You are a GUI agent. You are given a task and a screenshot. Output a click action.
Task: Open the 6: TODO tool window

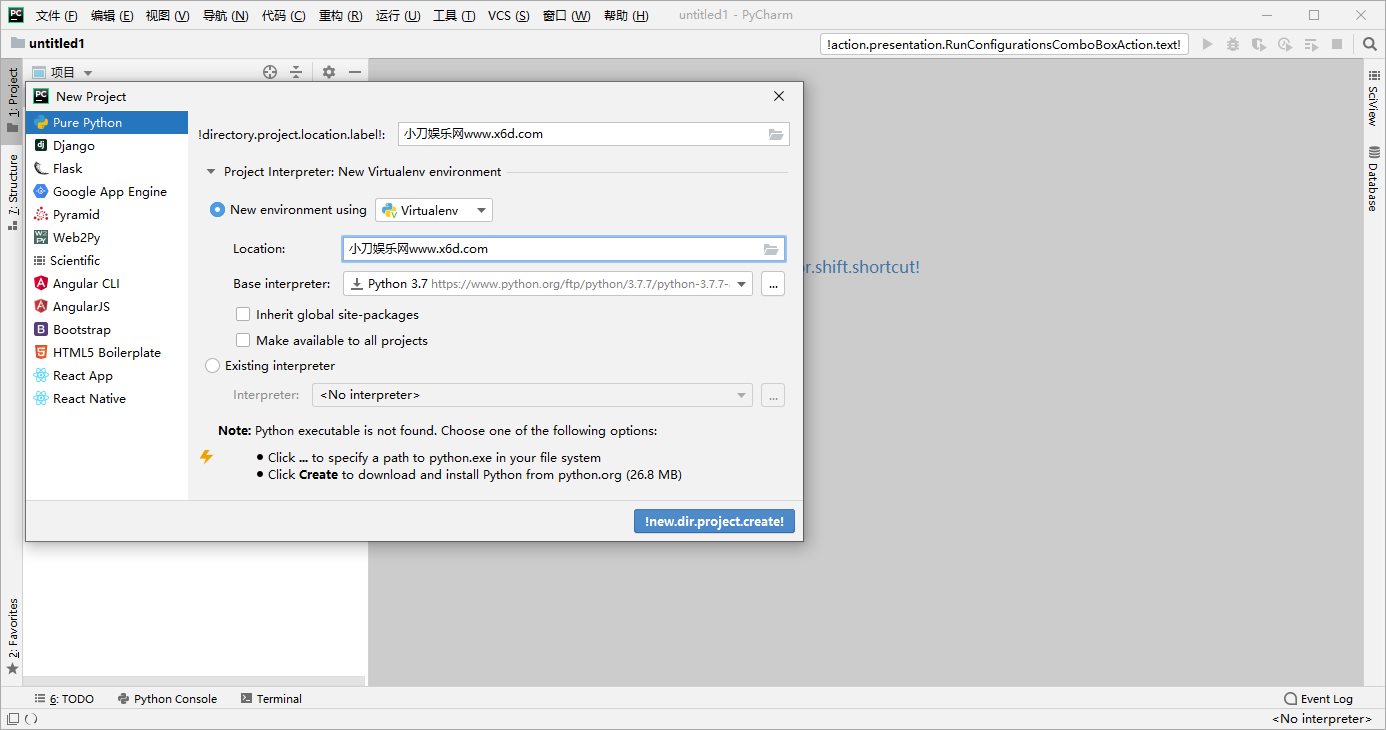pos(64,699)
